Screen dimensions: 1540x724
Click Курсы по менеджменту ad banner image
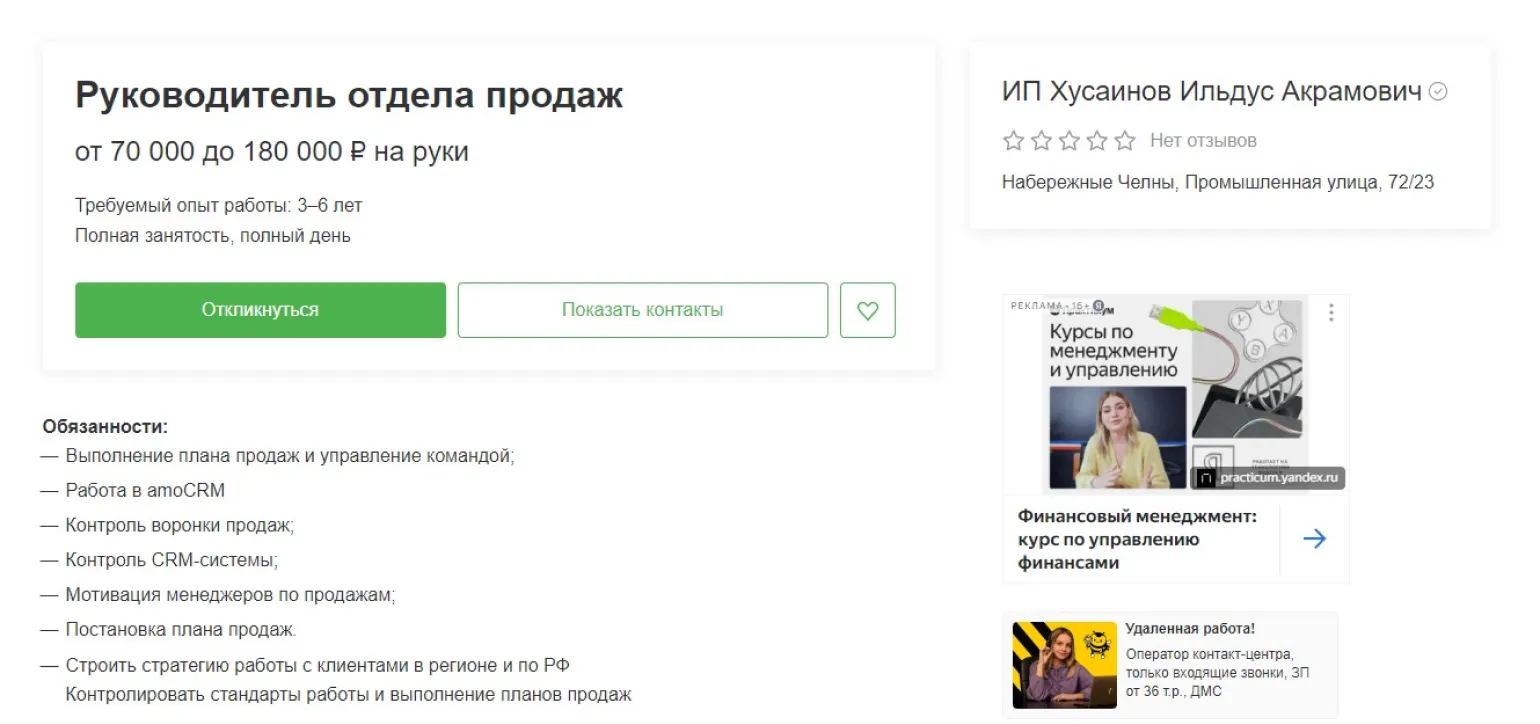click(x=1176, y=394)
